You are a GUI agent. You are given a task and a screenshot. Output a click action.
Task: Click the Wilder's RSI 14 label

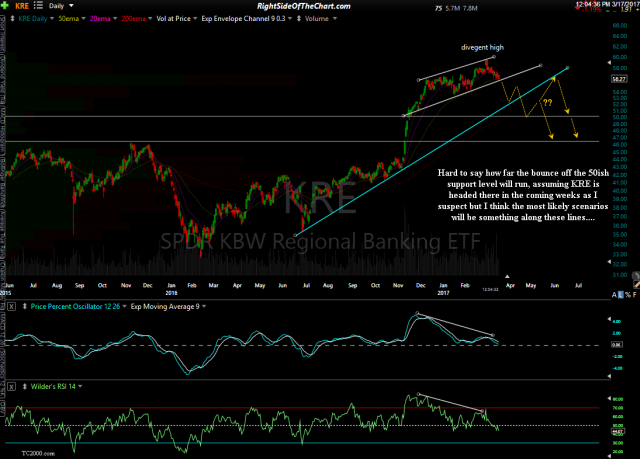pyautogui.click(x=53, y=386)
